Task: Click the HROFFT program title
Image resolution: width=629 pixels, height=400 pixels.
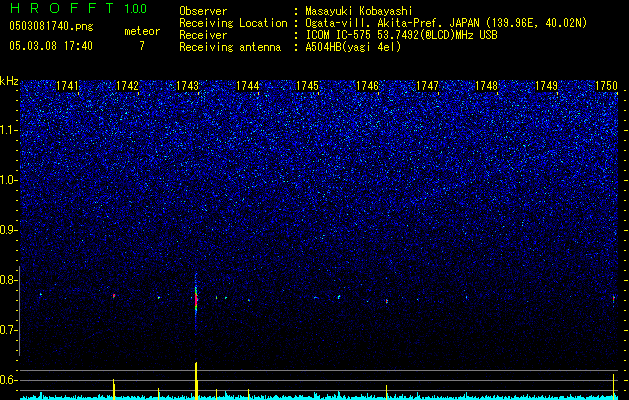Action: (62, 8)
